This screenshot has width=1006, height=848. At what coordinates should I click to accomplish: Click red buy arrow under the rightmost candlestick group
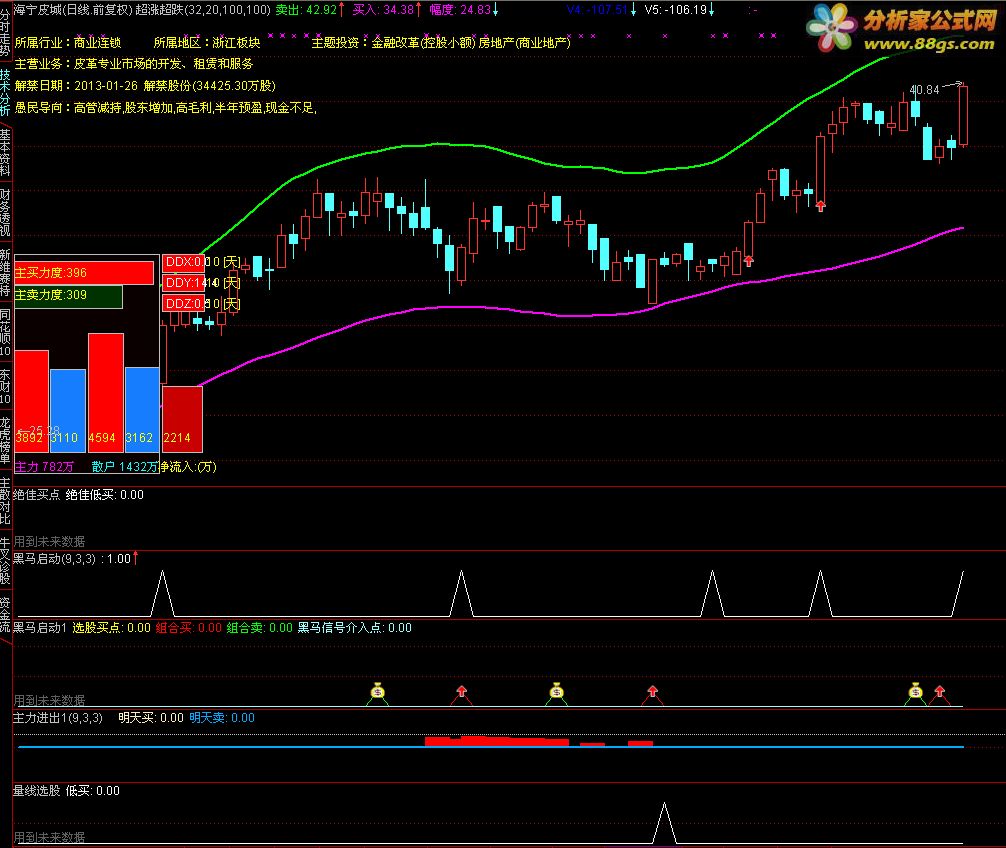pos(821,206)
